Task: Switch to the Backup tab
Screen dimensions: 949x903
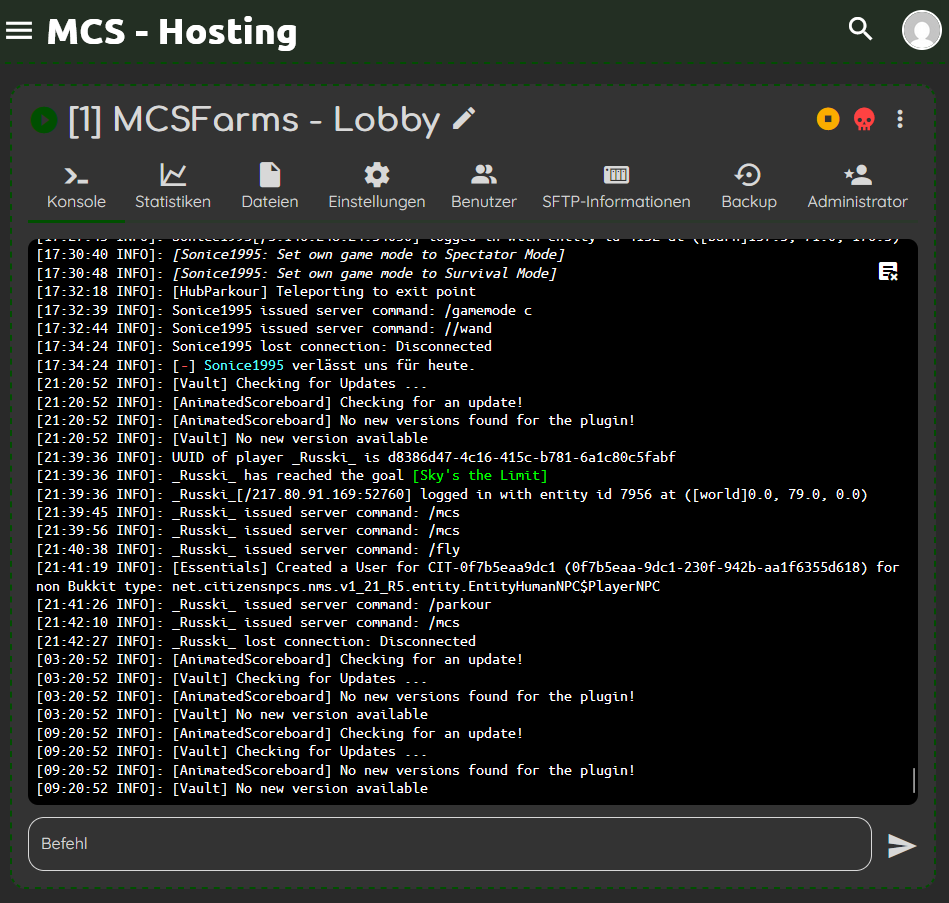Action: point(749,187)
